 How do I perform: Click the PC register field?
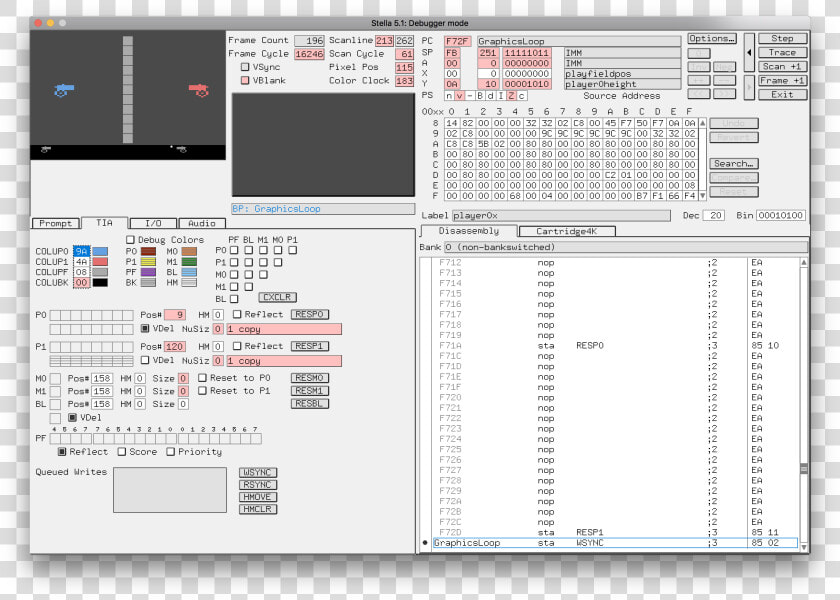[x=457, y=41]
